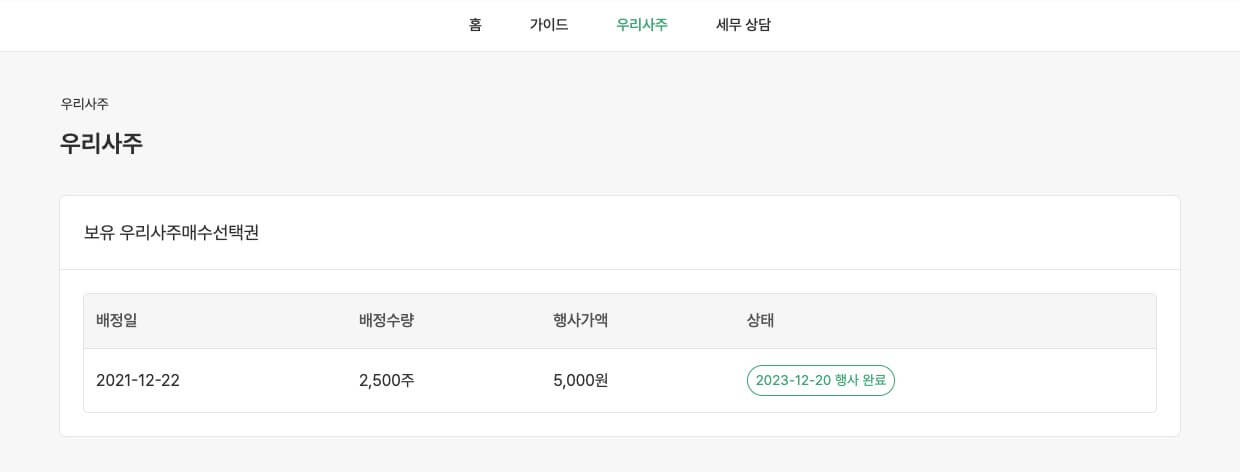
Task: Select the 2021-12-22 grant date cell
Action: [x=138, y=381]
